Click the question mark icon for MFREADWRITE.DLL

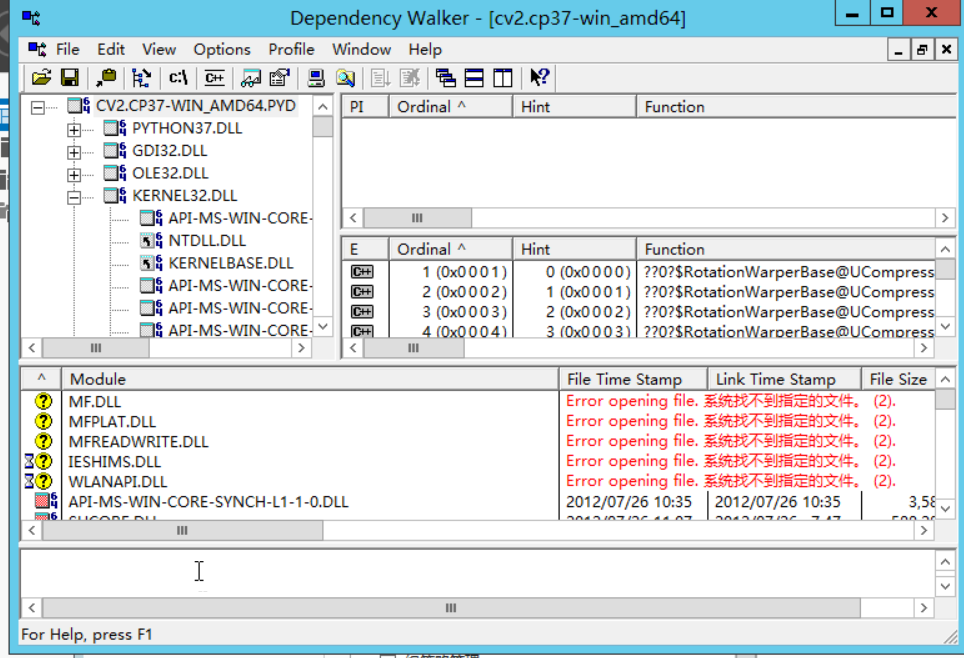point(43,442)
